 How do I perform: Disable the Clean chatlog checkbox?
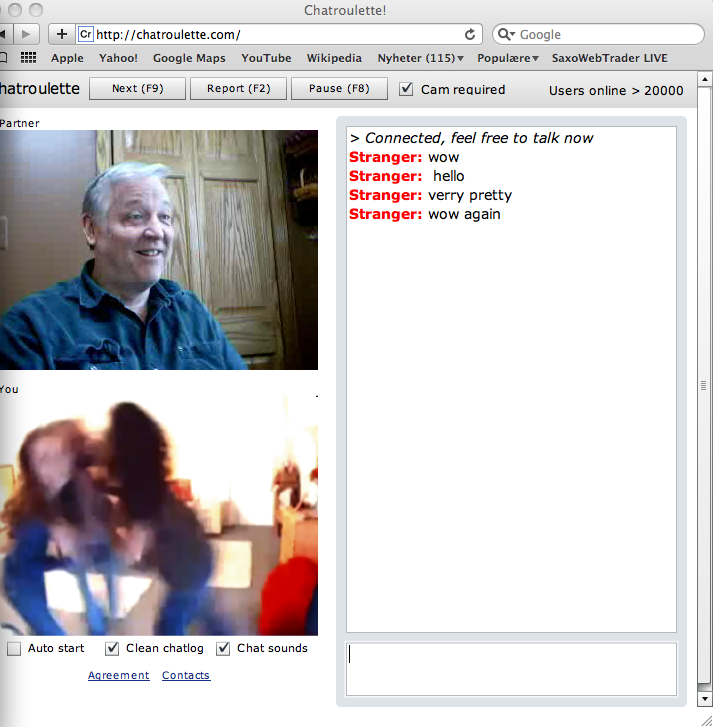[x=112, y=648]
